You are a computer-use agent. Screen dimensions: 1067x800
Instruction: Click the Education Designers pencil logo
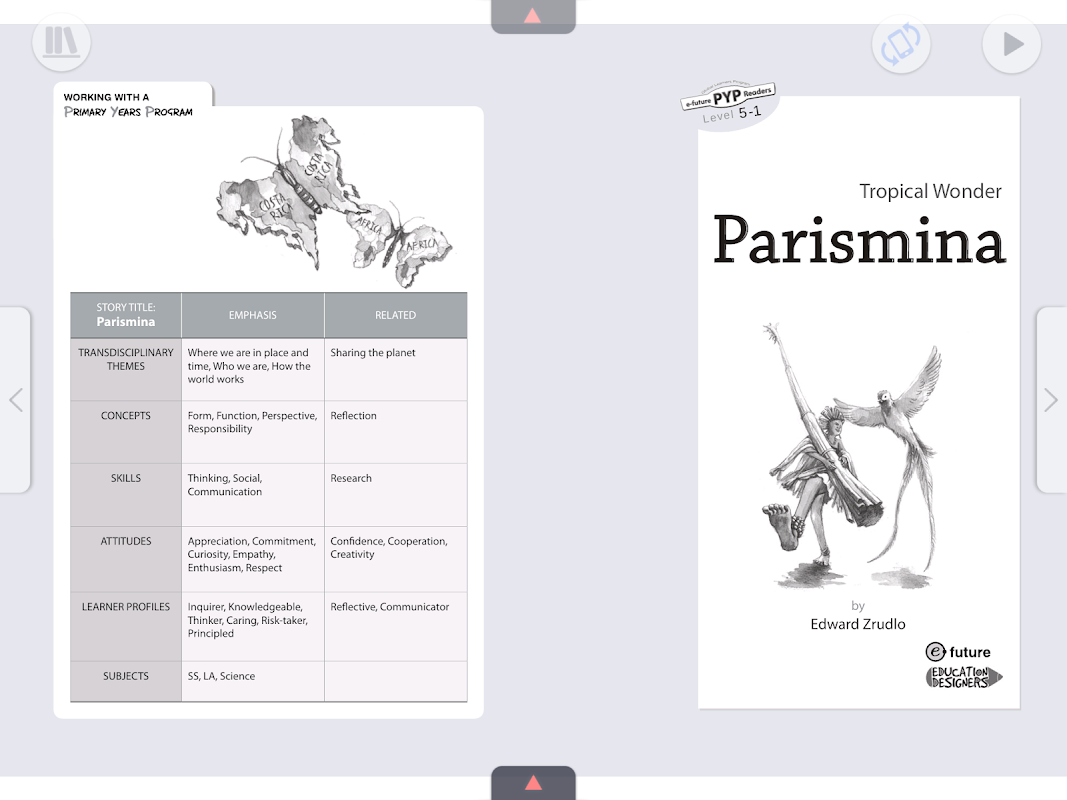pyautogui.click(x=964, y=678)
